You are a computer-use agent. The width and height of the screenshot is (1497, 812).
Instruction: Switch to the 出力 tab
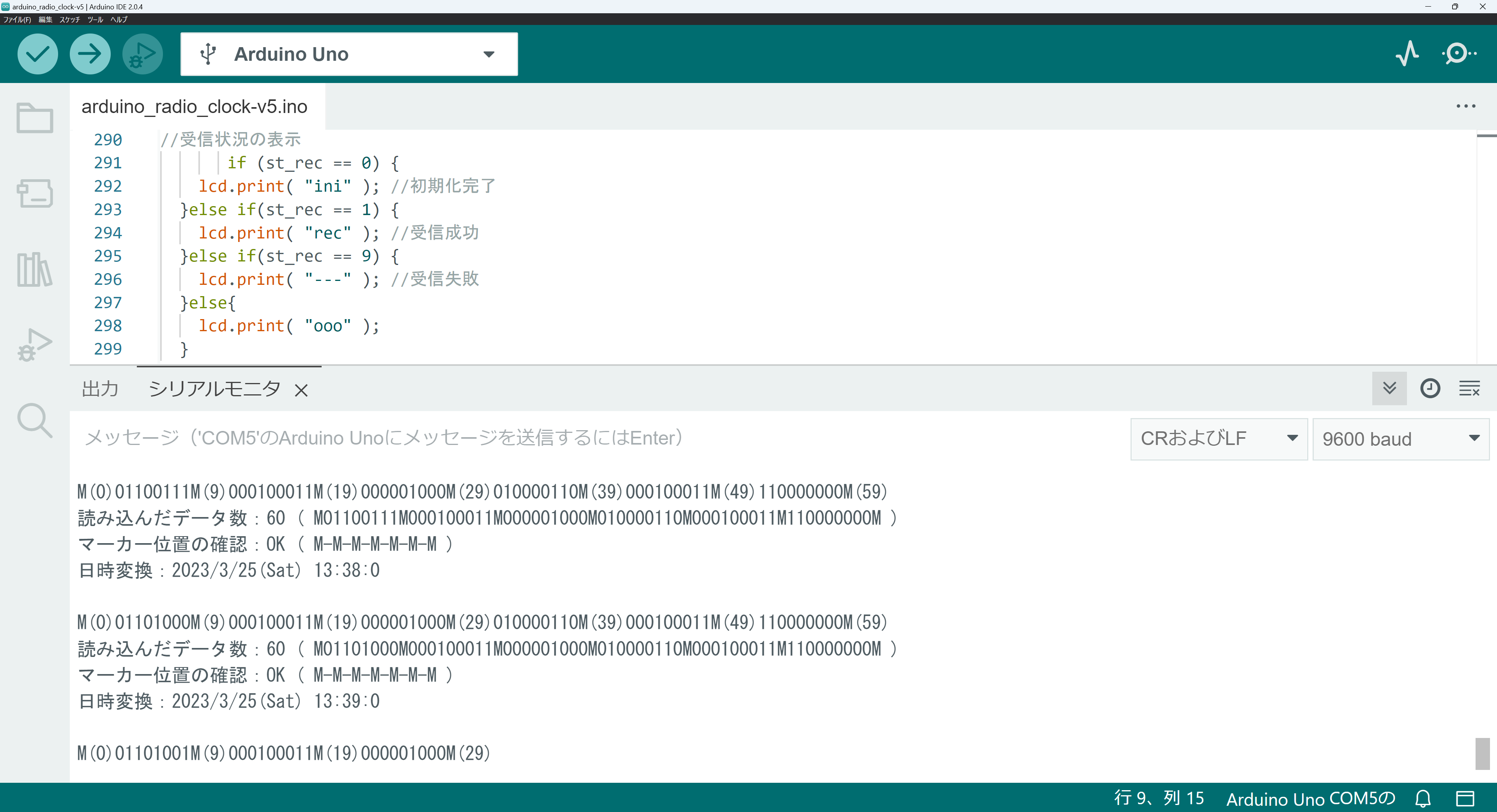click(x=99, y=388)
